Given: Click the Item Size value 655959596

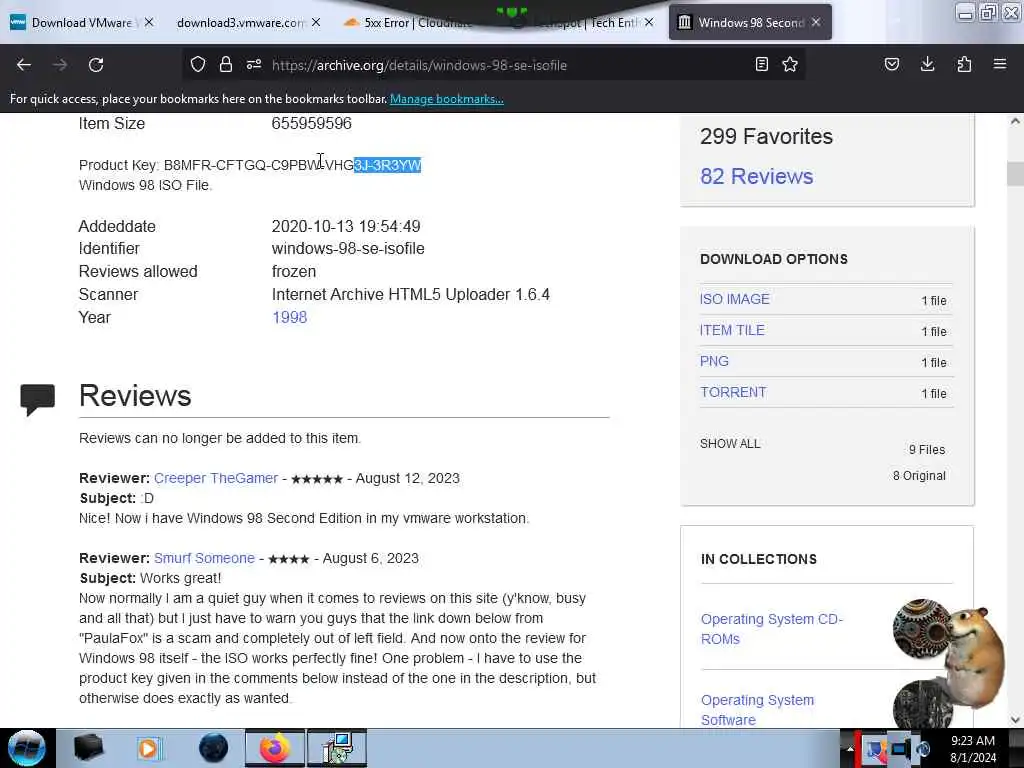Looking at the screenshot, I should [312, 123].
